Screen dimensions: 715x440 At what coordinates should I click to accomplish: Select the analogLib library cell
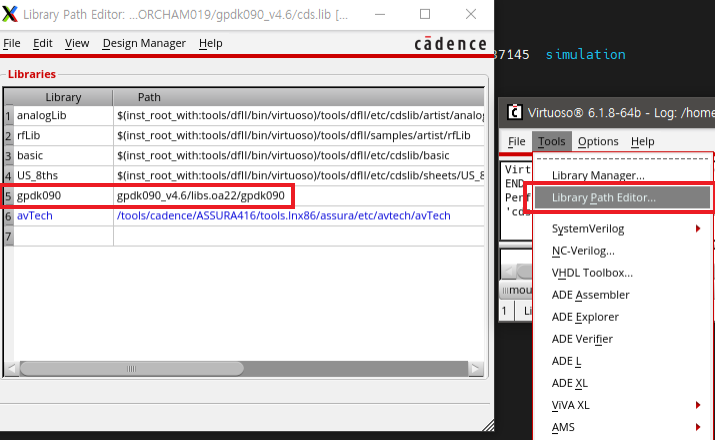point(63,115)
